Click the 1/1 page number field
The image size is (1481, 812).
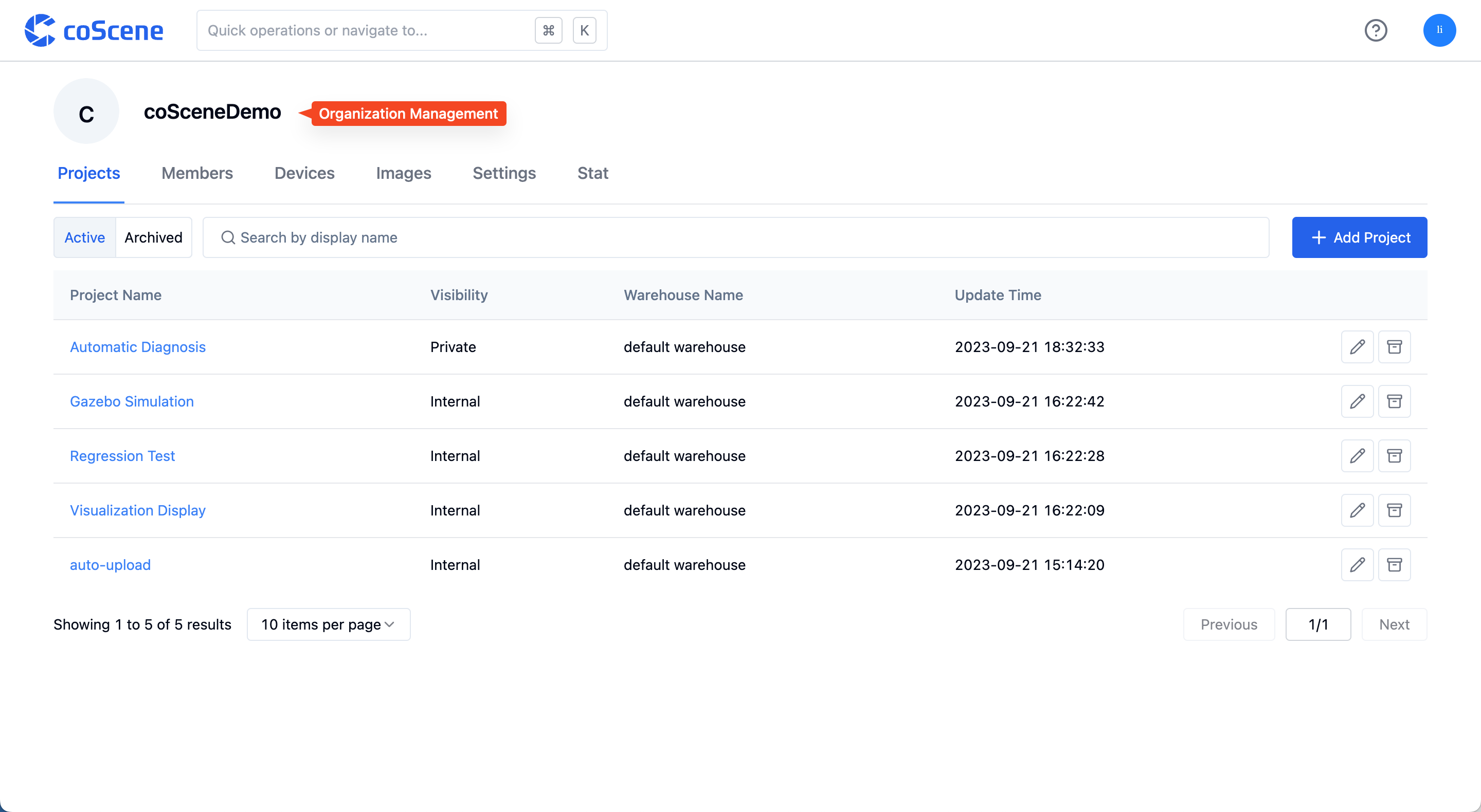click(x=1317, y=624)
